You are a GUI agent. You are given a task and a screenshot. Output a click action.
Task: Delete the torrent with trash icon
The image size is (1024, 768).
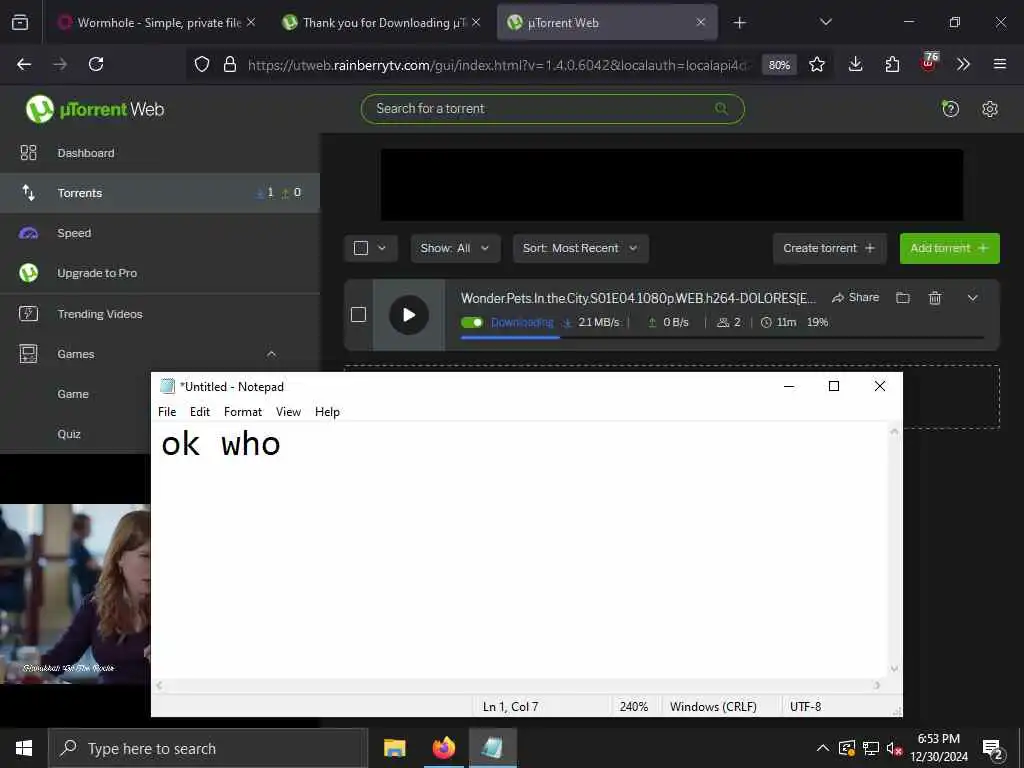tap(935, 298)
